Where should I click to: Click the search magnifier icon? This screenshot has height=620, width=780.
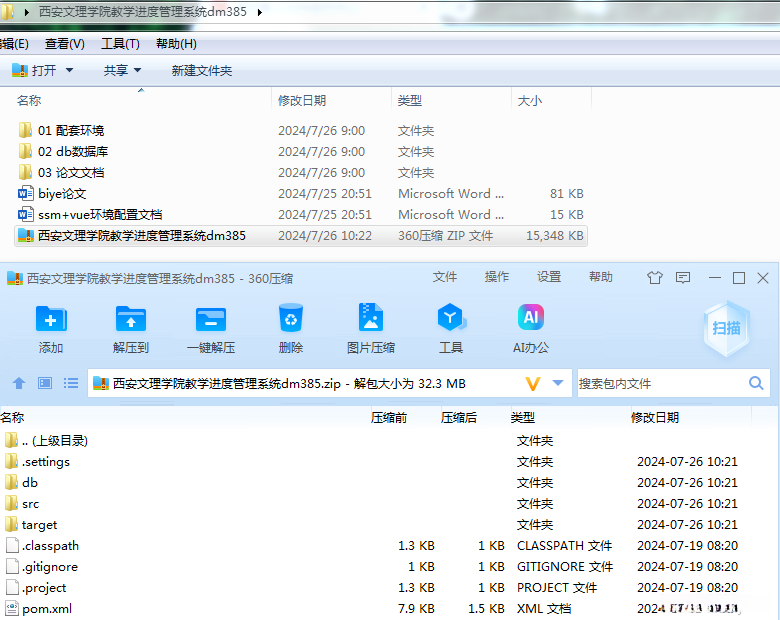[756, 383]
